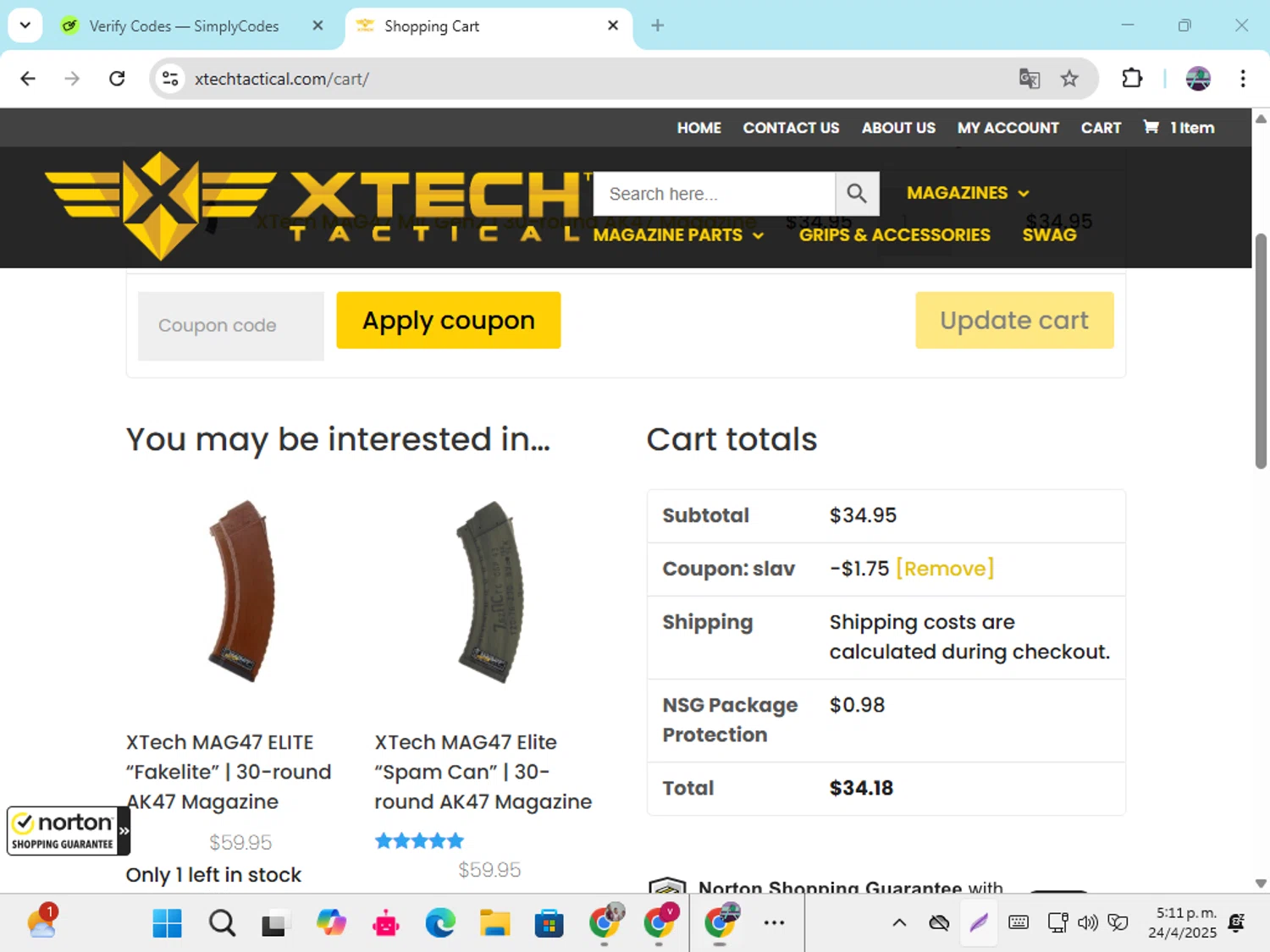
Task: Click the five-star rating of Spam Can
Action: pos(420,841)
